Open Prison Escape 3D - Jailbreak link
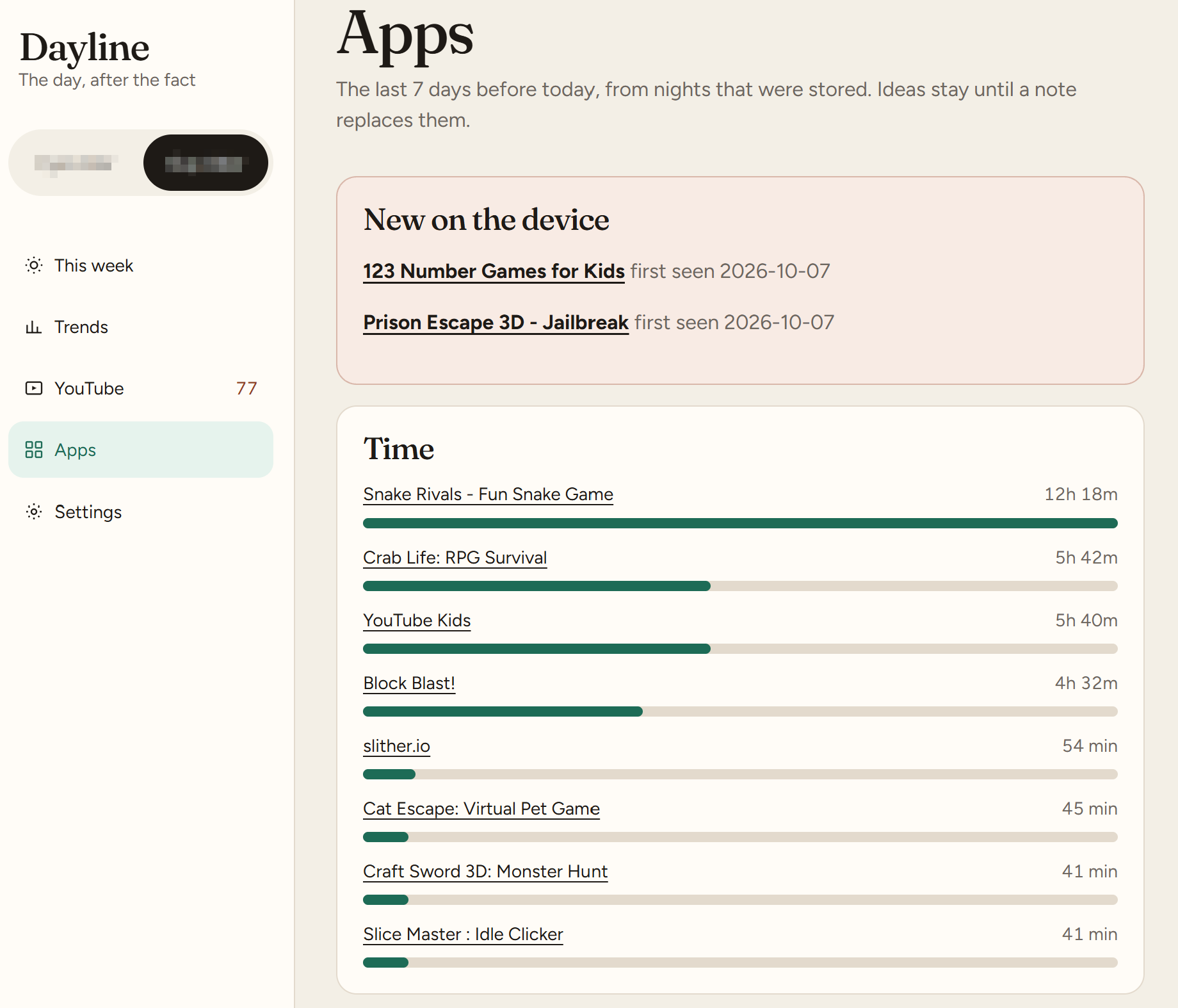This screenshot has width=1178, height=1008. (x=496, y=322)
